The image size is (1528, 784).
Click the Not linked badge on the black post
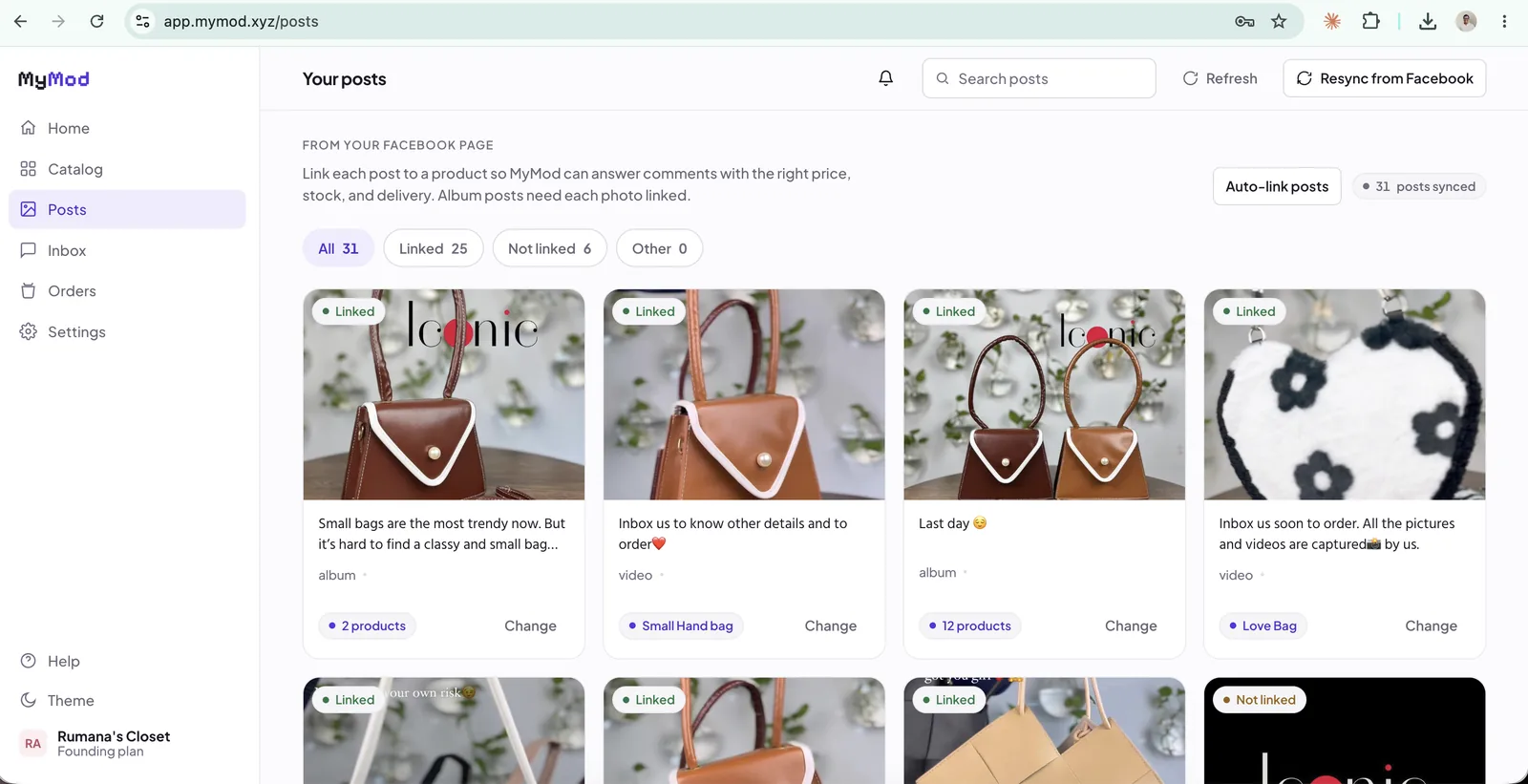pyautogui.click(x=1260, y=700)
